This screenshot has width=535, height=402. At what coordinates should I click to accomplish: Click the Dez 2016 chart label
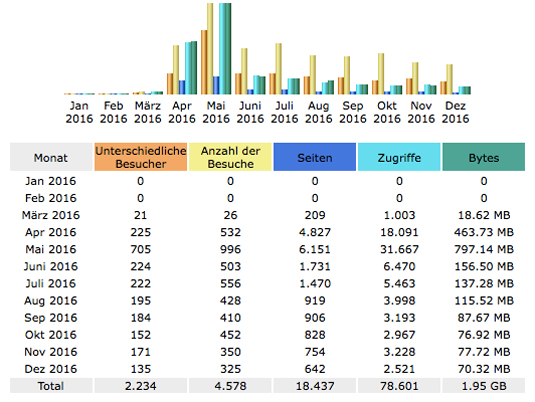(x=456, y=112)
